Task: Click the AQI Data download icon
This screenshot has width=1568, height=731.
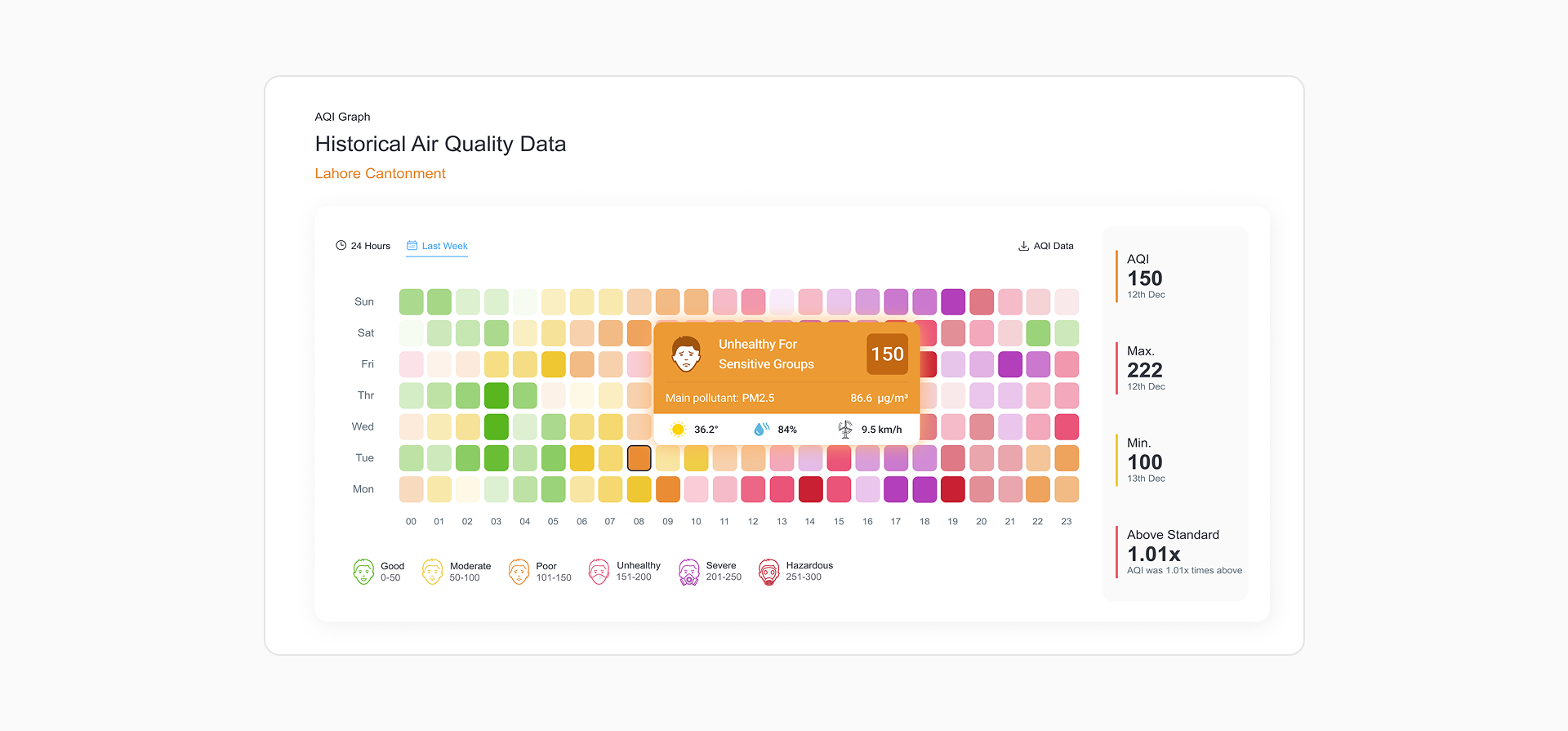Action: click(x=1023, y=246)
